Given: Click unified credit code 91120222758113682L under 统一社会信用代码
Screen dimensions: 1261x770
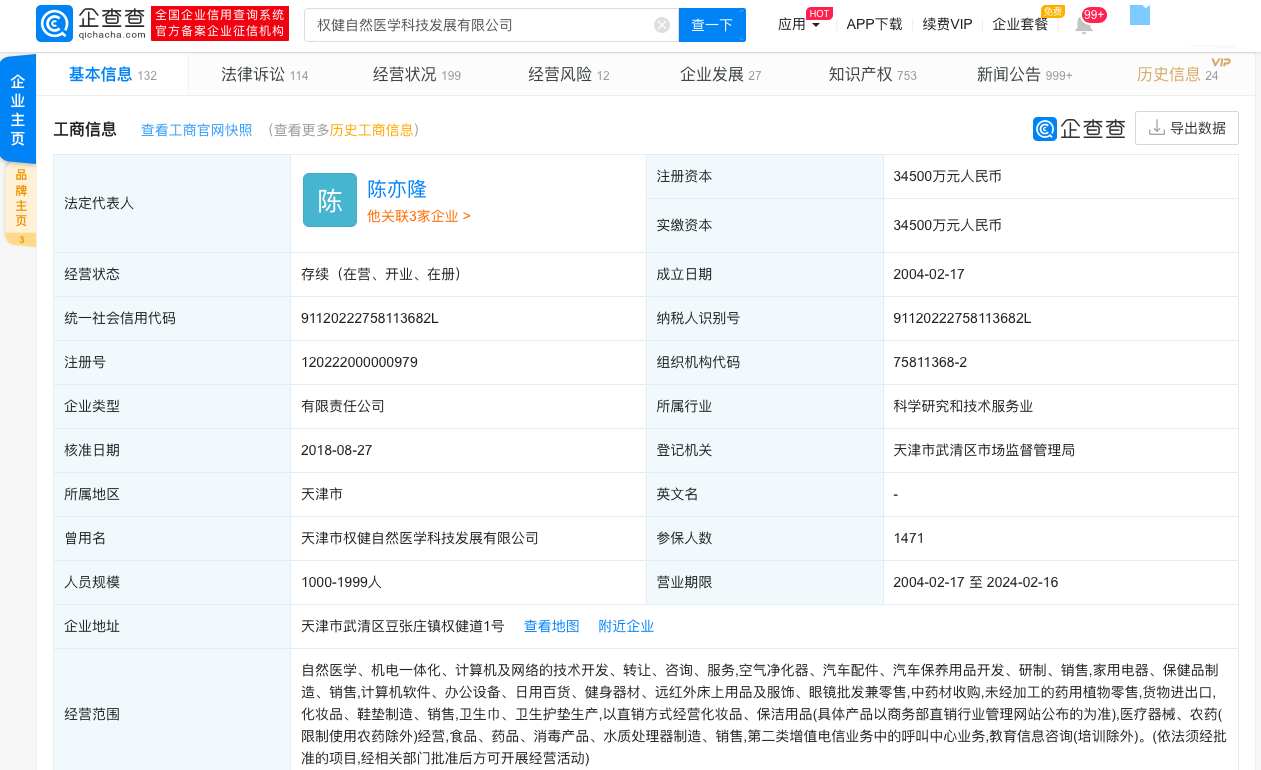Looking at the screenshot, I should 370,318.
